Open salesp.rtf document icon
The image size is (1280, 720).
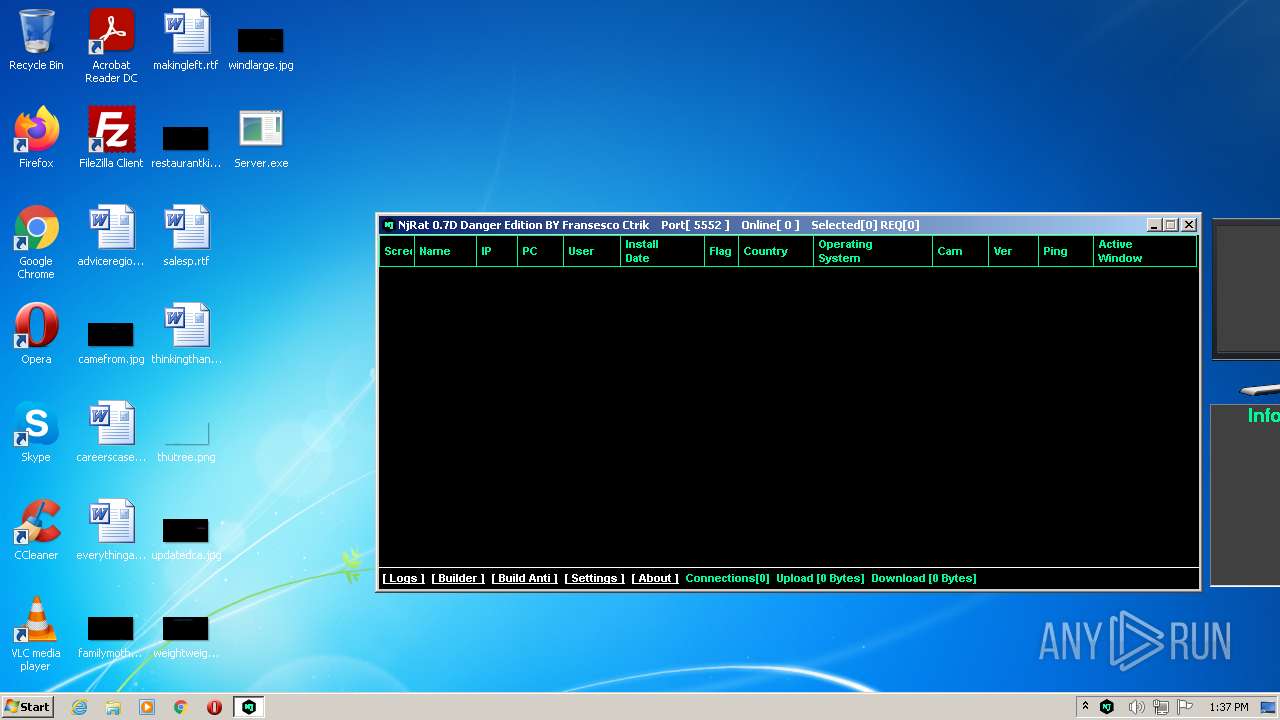coord(185,236)
